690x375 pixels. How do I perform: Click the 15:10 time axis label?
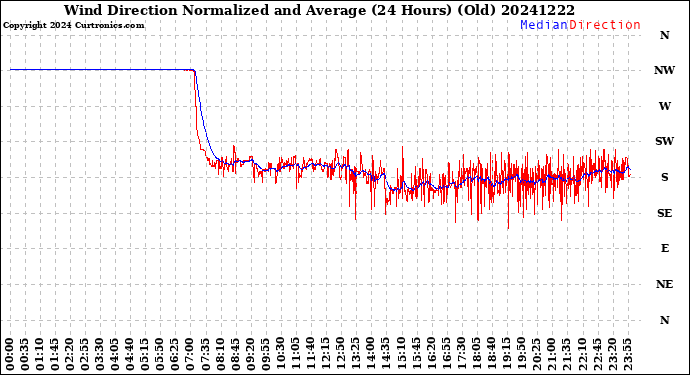click(401, 354)
